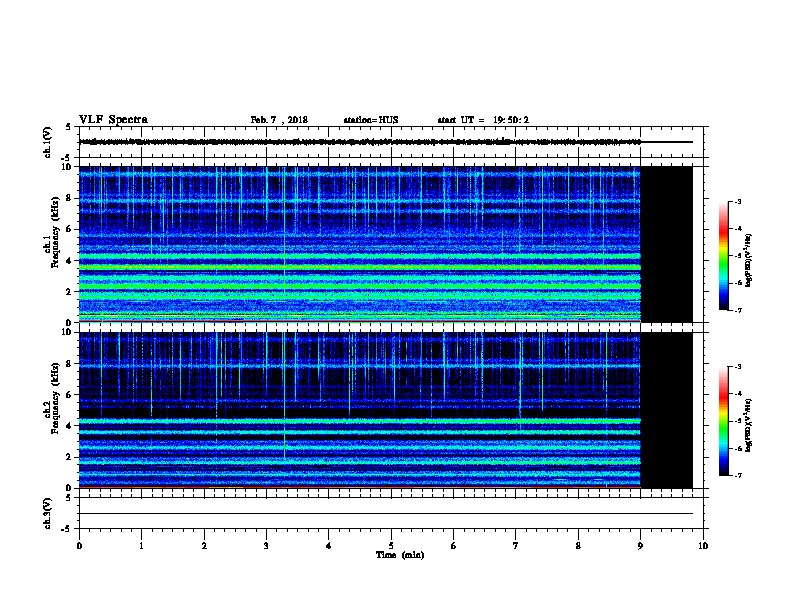792x612 pixels.
Task: Click the date text "Feb. 7 , 2018"
Action: pos(279,120)
